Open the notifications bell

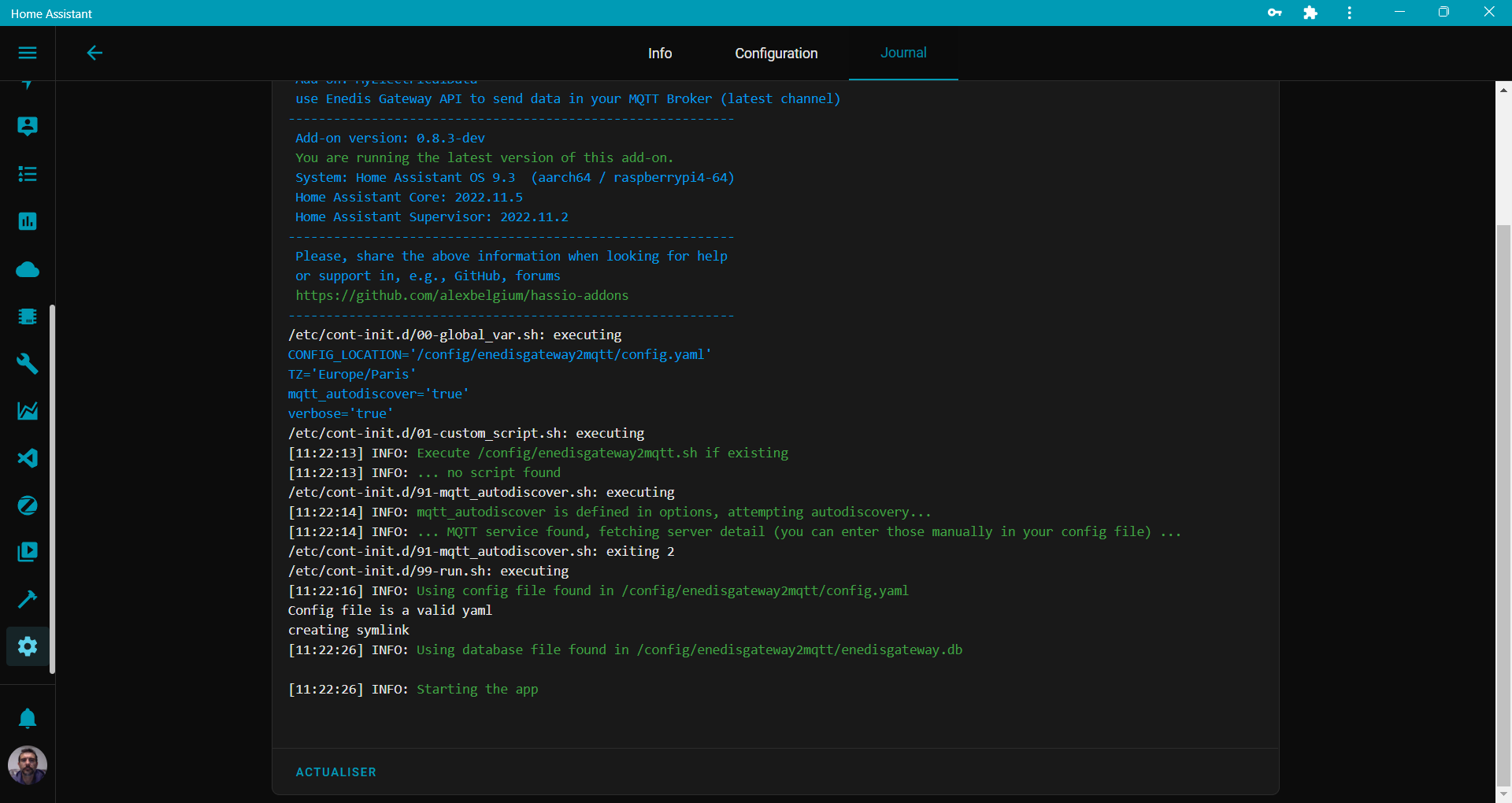click(x=28, y=718)
